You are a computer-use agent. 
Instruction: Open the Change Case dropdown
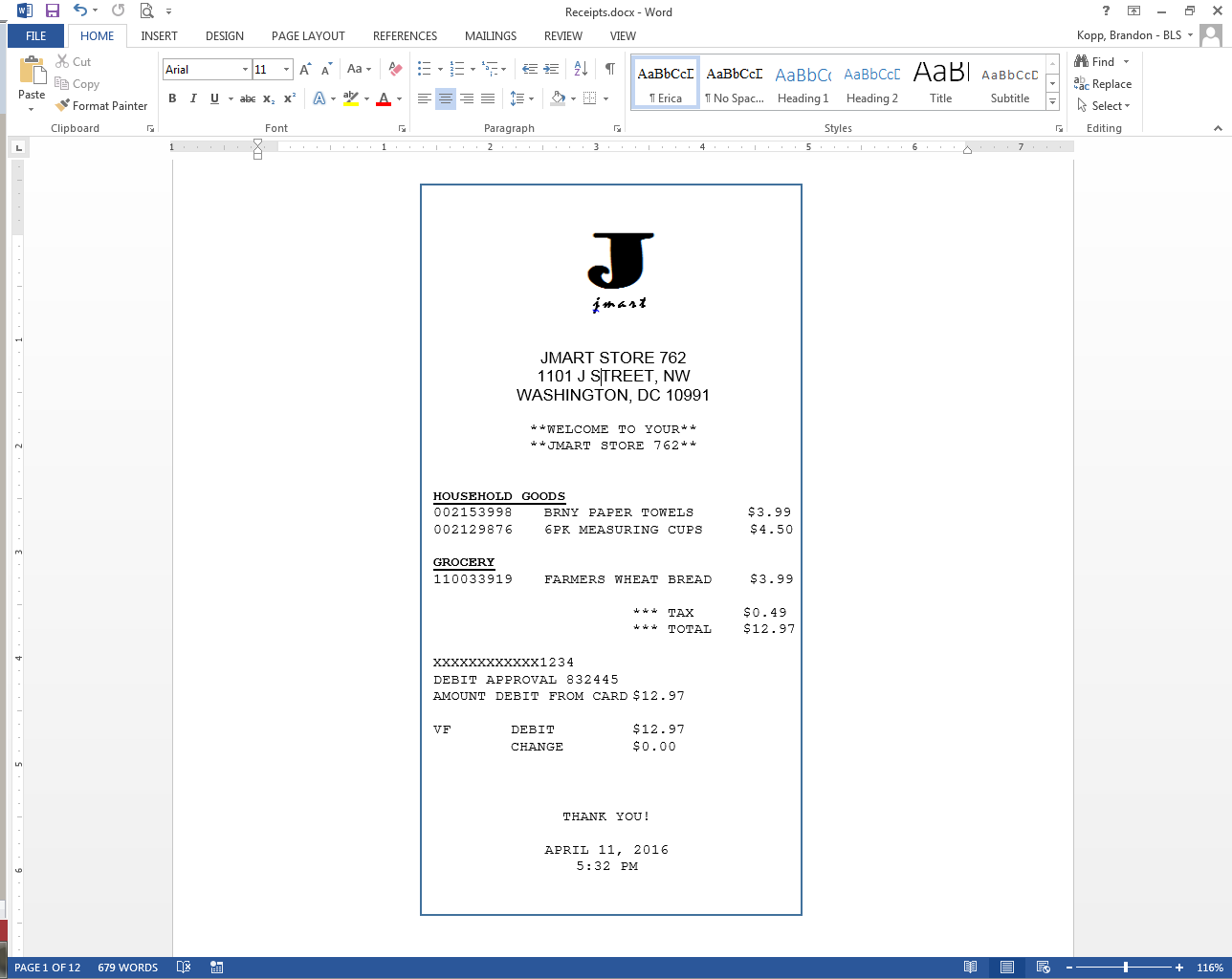point(359,70)
